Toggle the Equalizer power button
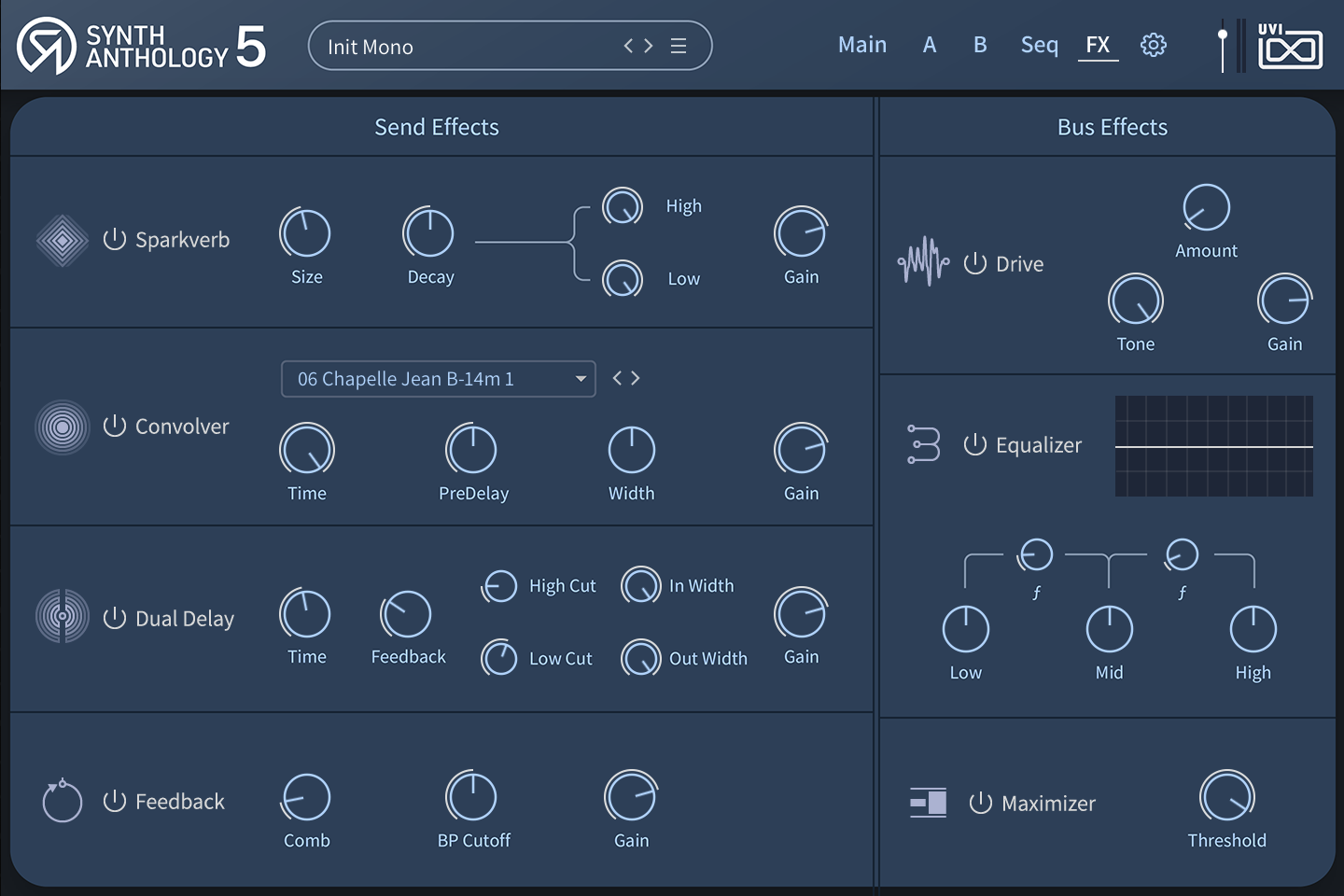Viewport: 1344px width, 896px height. coord(974,444)
